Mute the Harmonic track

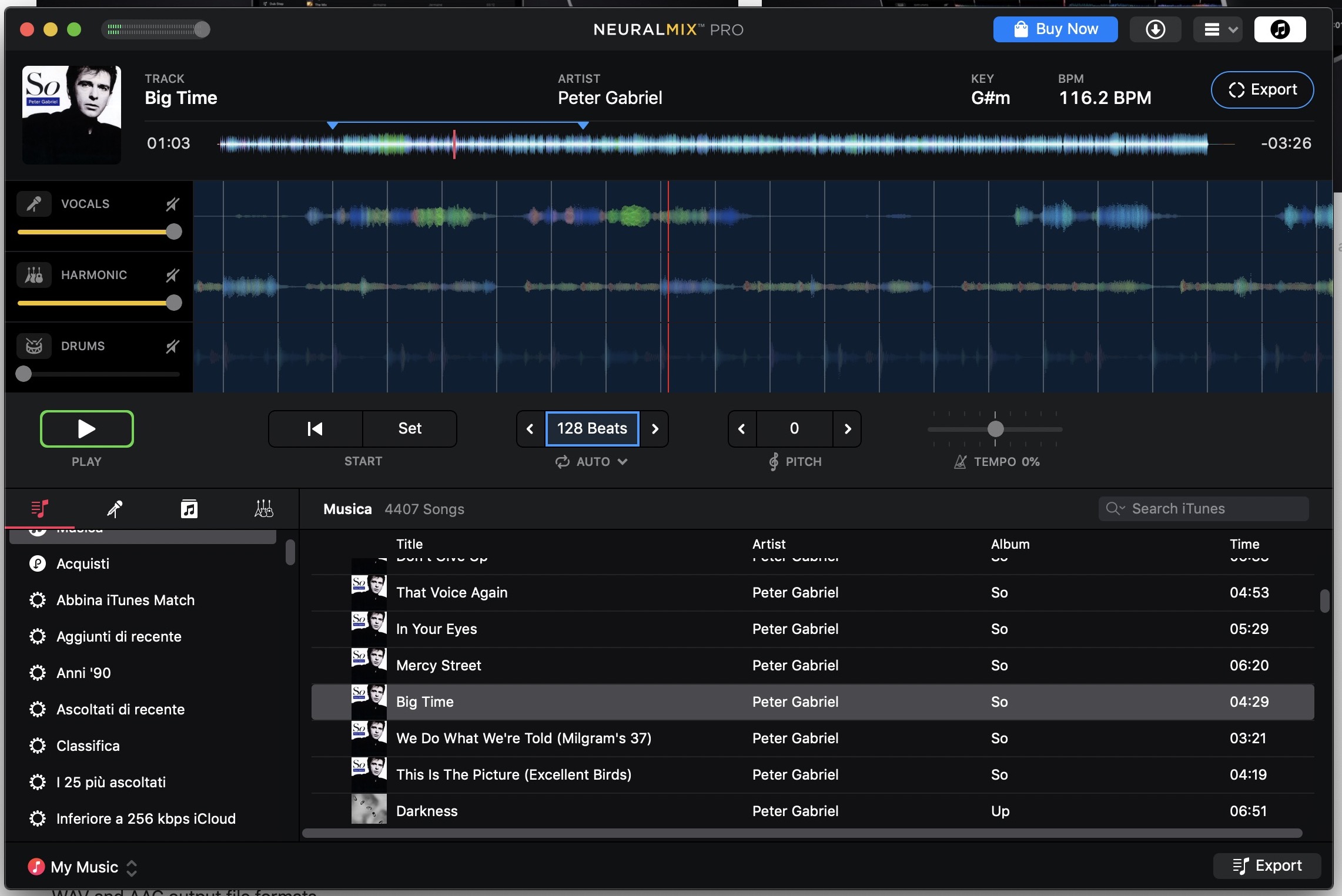[172, 275]
